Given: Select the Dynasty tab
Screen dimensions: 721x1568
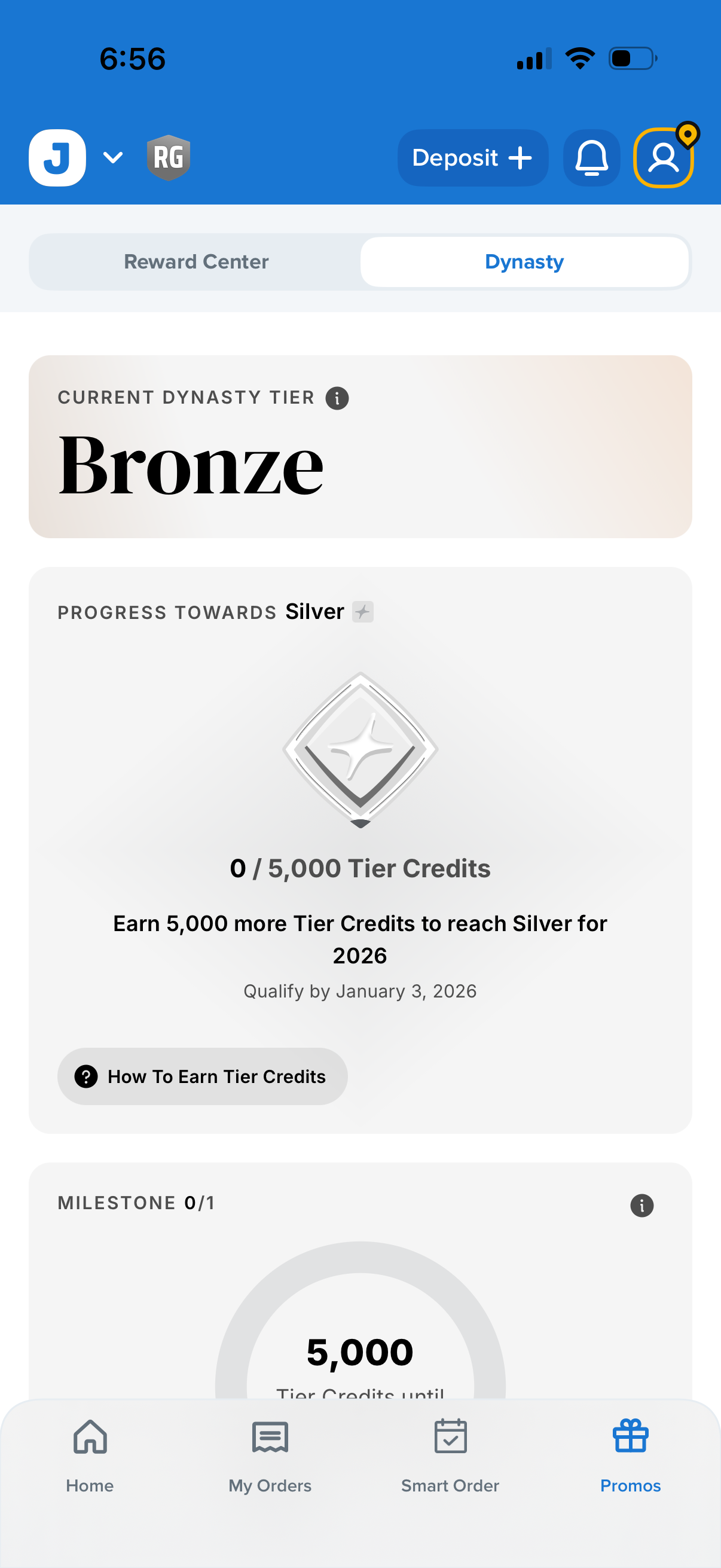Looking at the screenshot, I should coord(524,262).
